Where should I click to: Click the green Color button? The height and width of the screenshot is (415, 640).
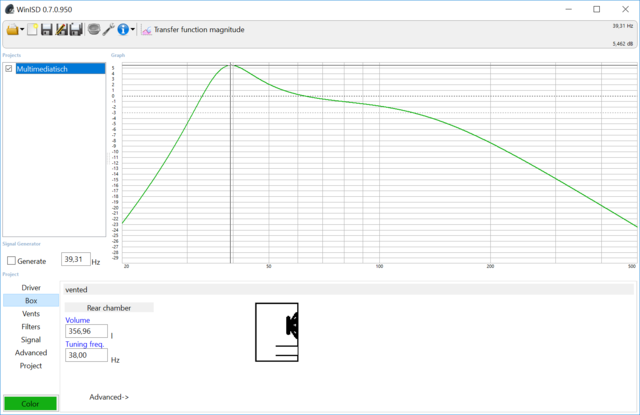click(x=30, y=404)
